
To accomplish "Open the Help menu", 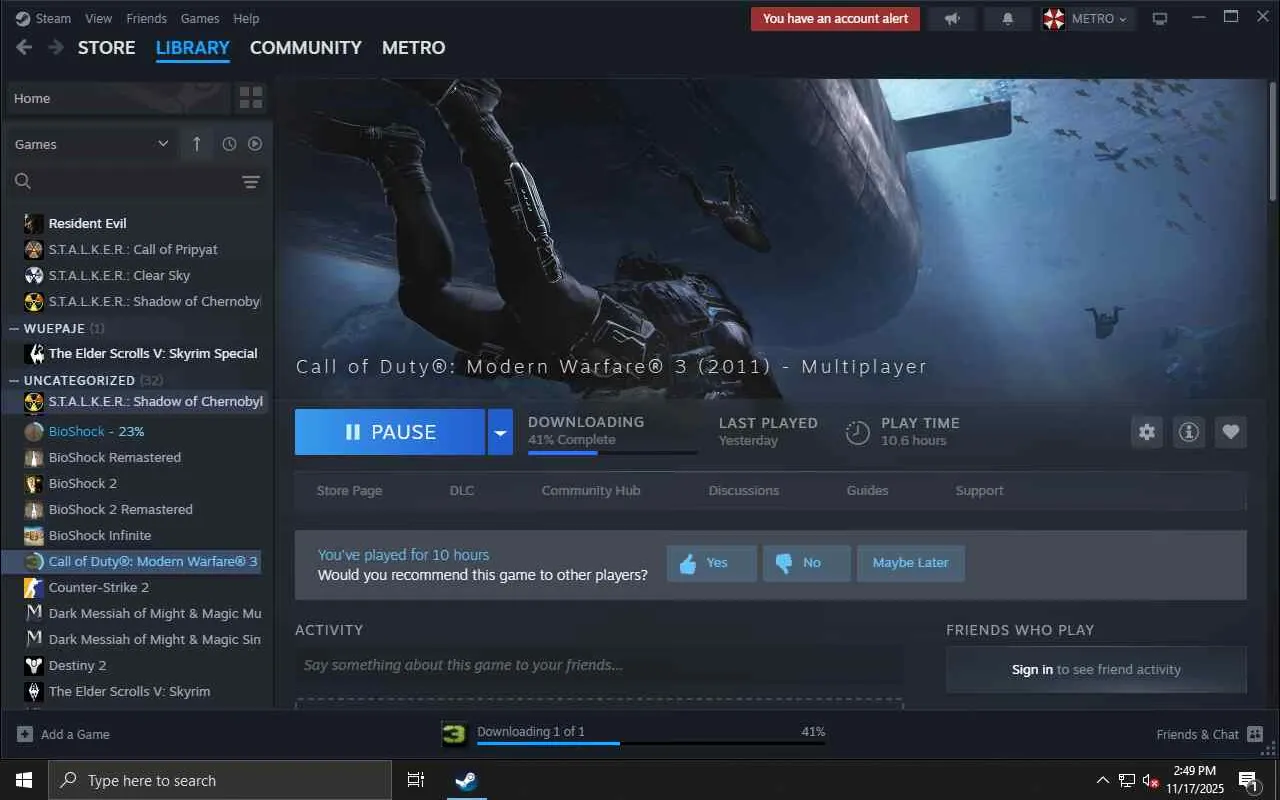I will pyautogui.click(x=246, y=18).
